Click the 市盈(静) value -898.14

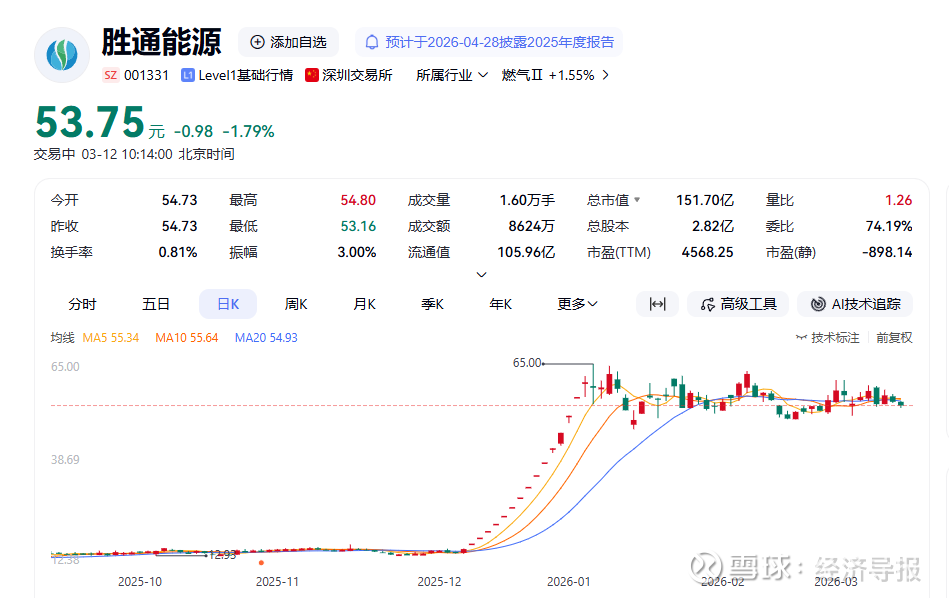887,252
